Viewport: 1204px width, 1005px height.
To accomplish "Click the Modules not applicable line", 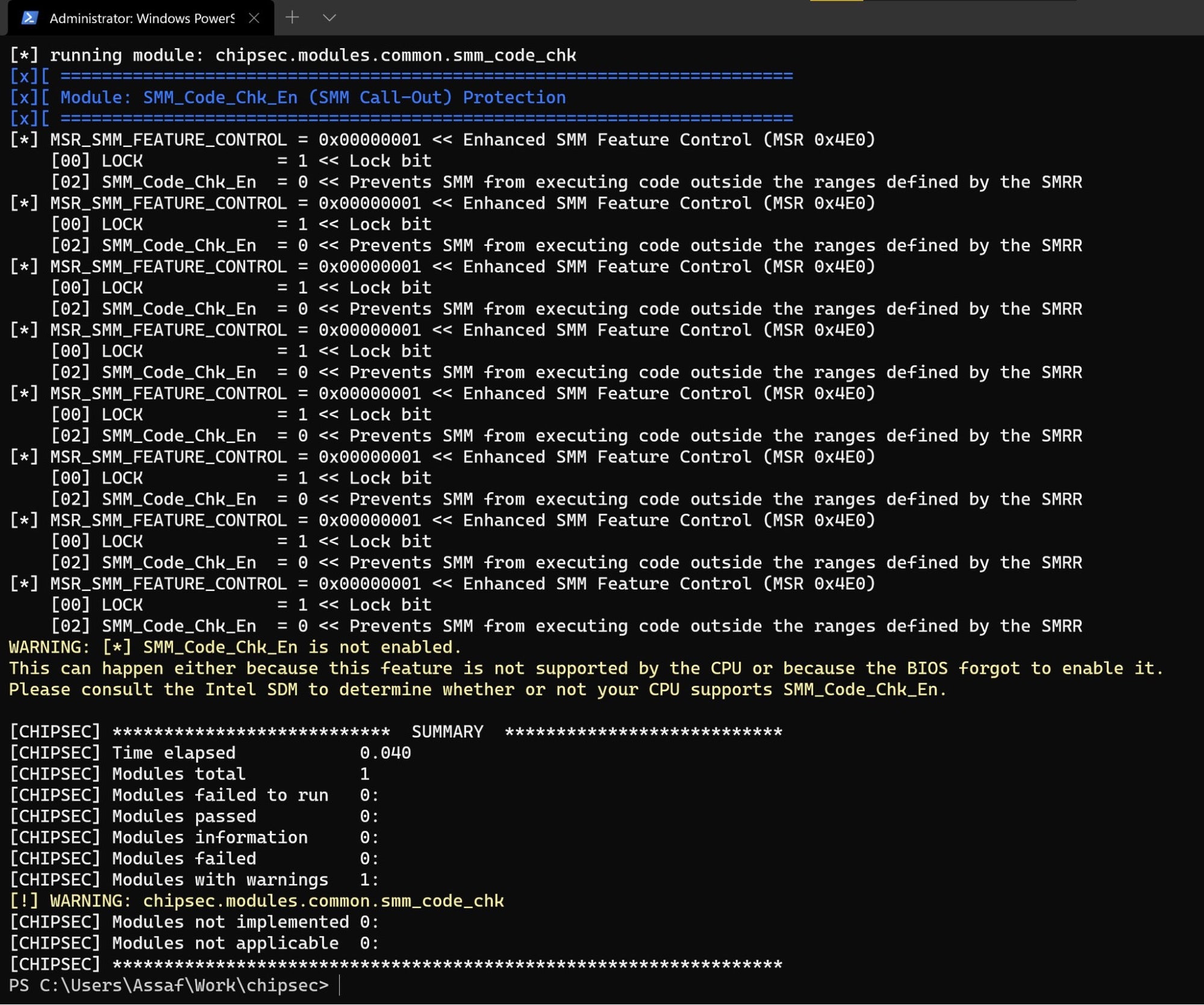I will click(194, 943).
